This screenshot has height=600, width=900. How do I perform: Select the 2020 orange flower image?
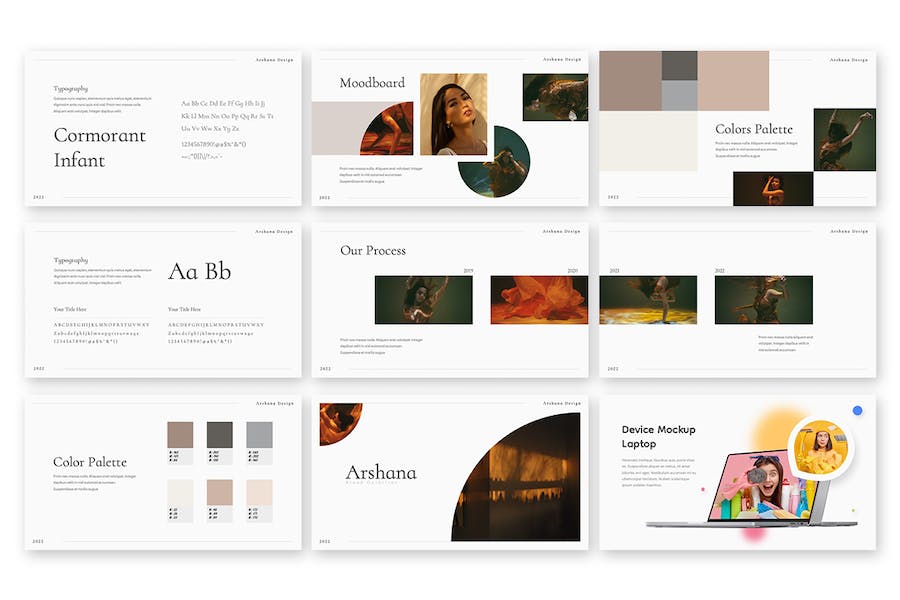coord(538,300)
